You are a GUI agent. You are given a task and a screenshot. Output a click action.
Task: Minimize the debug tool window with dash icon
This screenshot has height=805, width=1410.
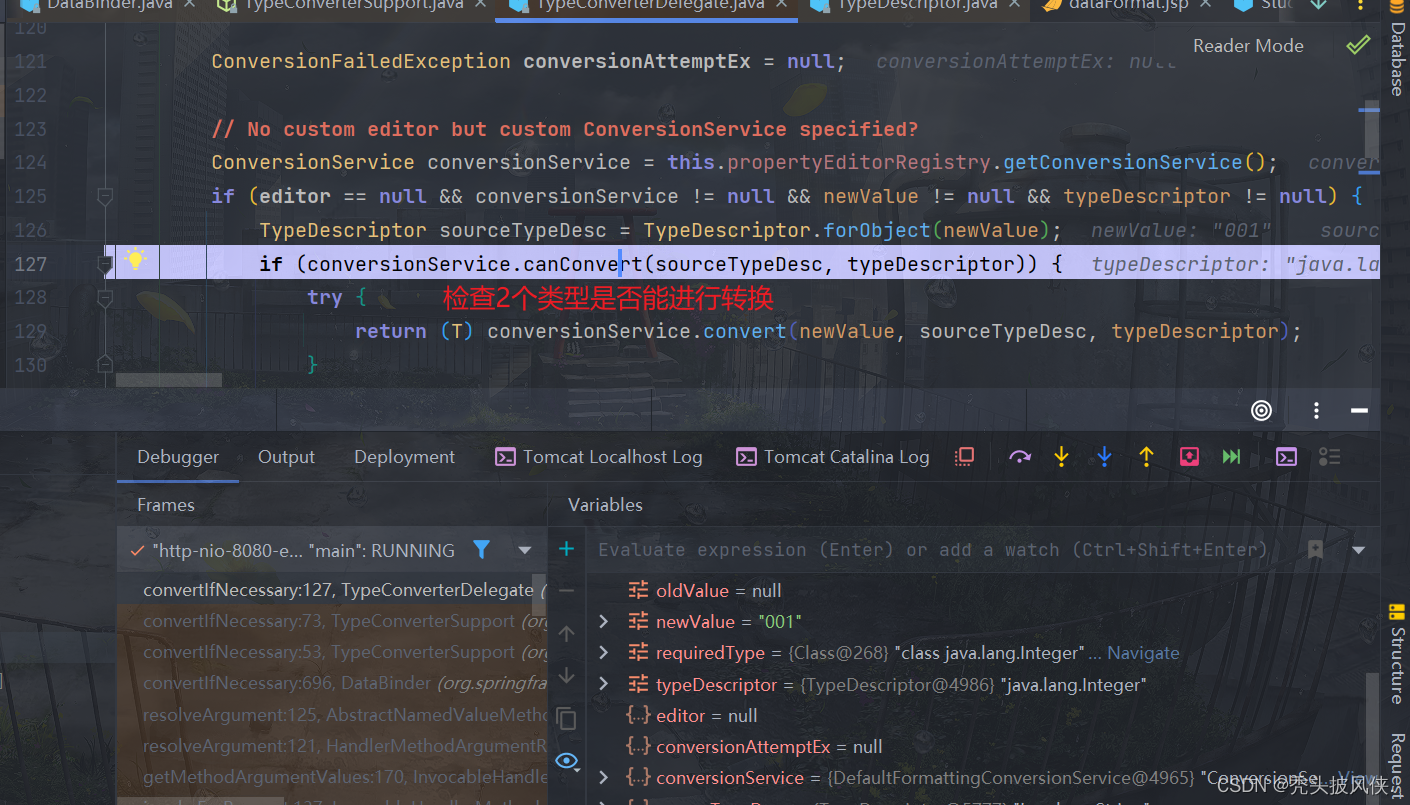(1359, 410)
